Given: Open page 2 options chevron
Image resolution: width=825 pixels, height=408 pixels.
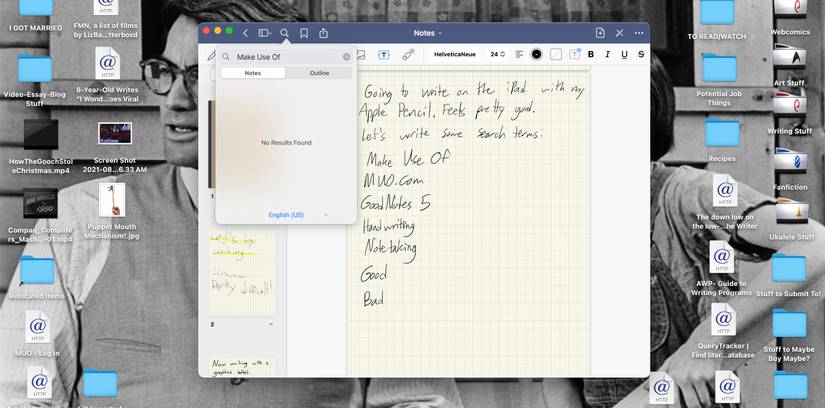Looking at the screenshot, I should pyautogui.click(x=271, y=324).
